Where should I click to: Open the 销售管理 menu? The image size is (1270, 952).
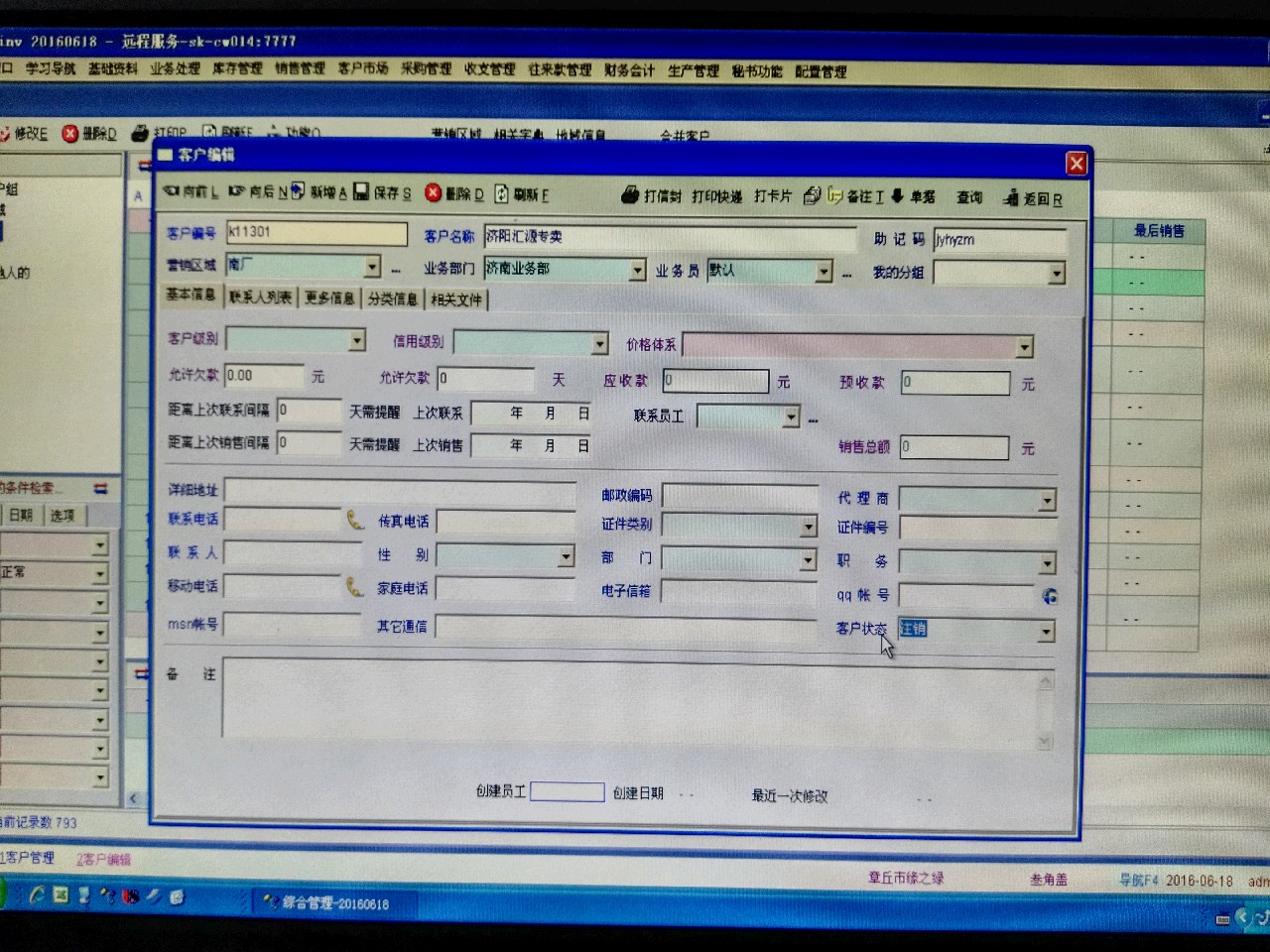pos(300,68)
